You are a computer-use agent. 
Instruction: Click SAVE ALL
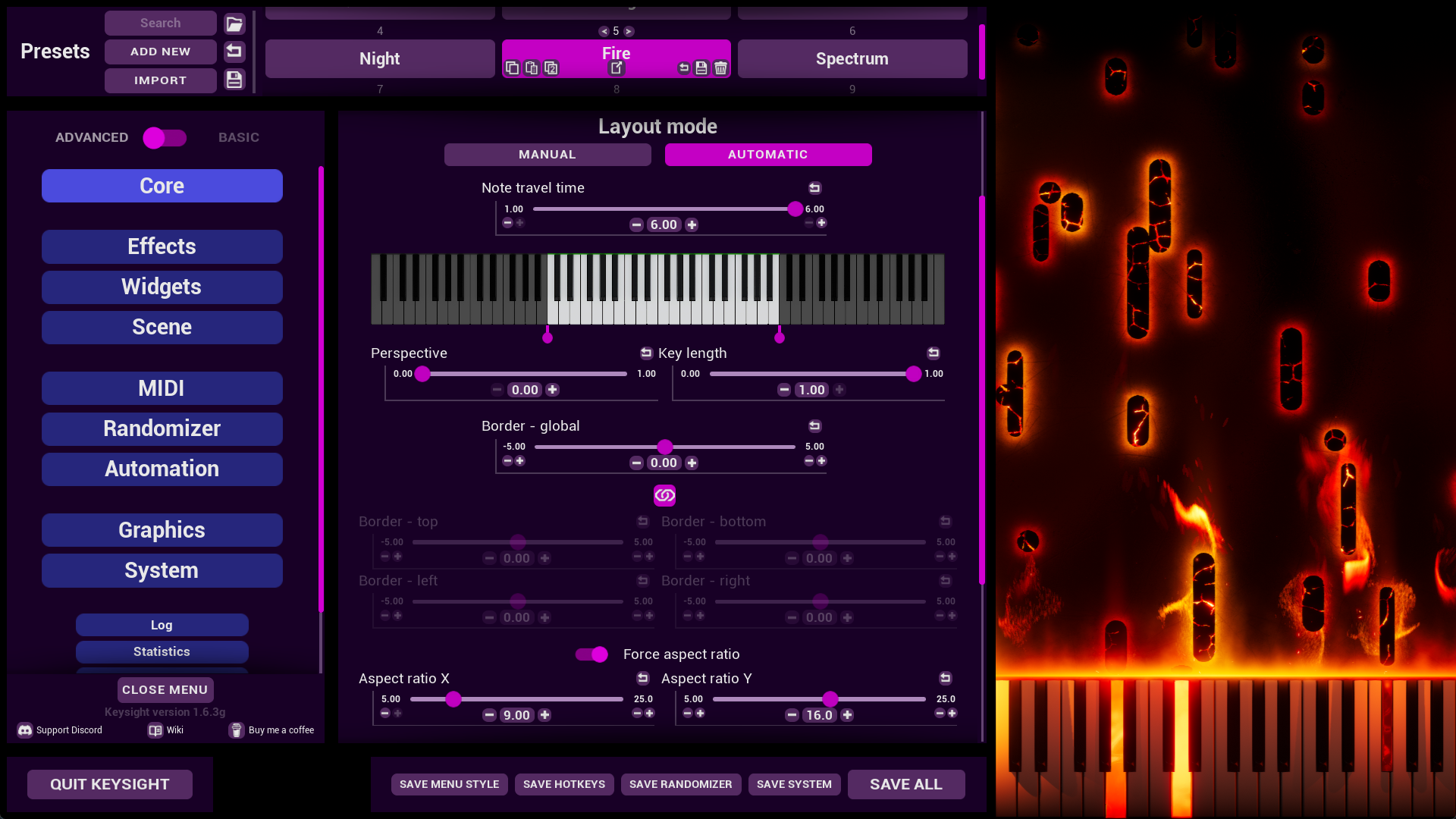(x=906, y=784)
